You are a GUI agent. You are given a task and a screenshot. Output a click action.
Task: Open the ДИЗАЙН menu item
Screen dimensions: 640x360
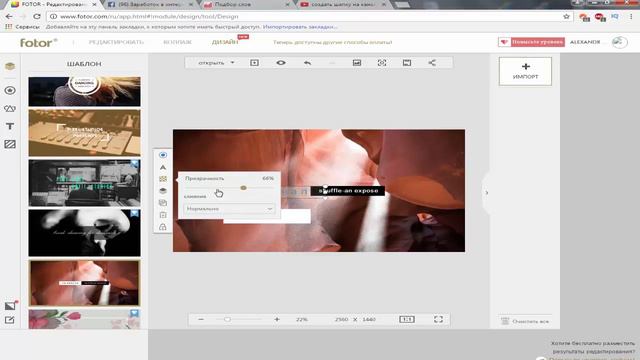225,42
